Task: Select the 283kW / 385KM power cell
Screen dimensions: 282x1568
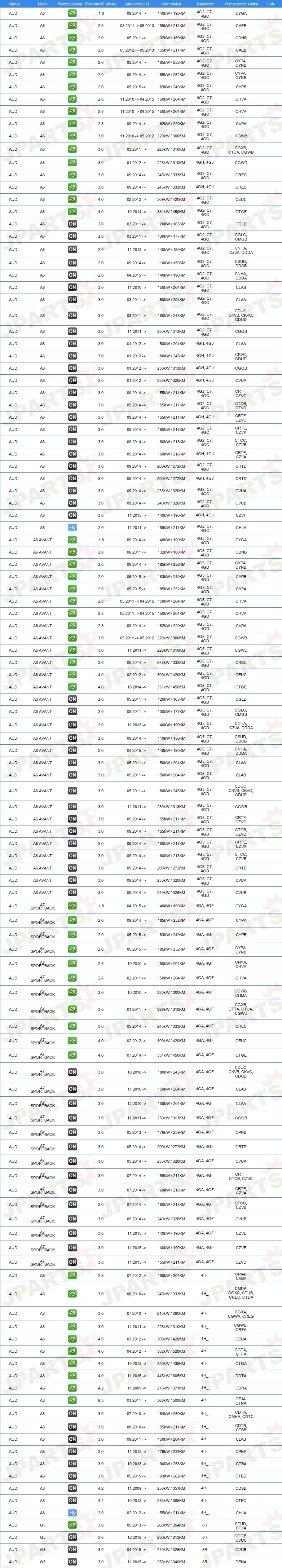Action: [171, 1501]
